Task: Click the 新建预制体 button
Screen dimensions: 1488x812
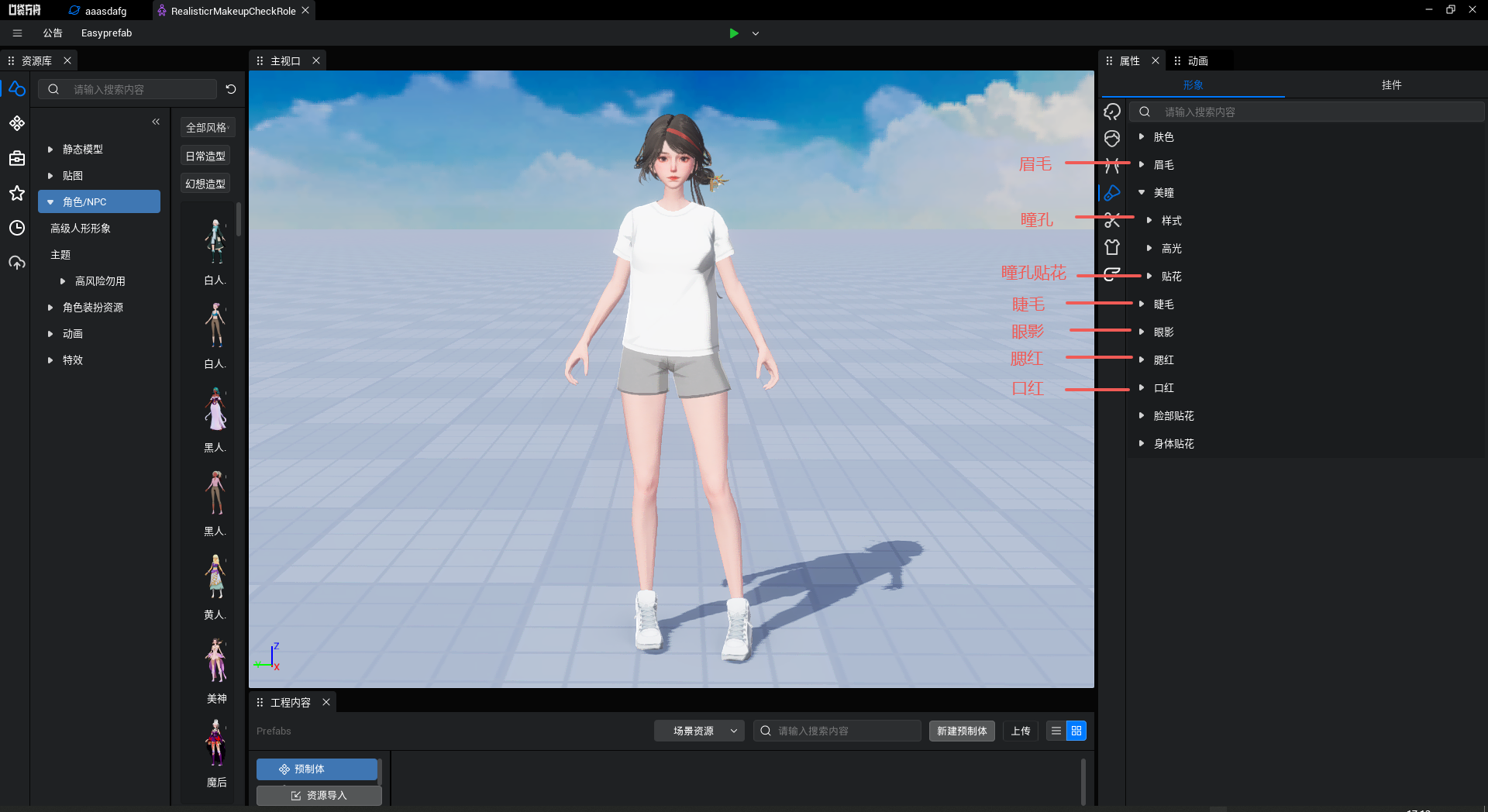Action: pyautogui.click(x=962, y=731)
